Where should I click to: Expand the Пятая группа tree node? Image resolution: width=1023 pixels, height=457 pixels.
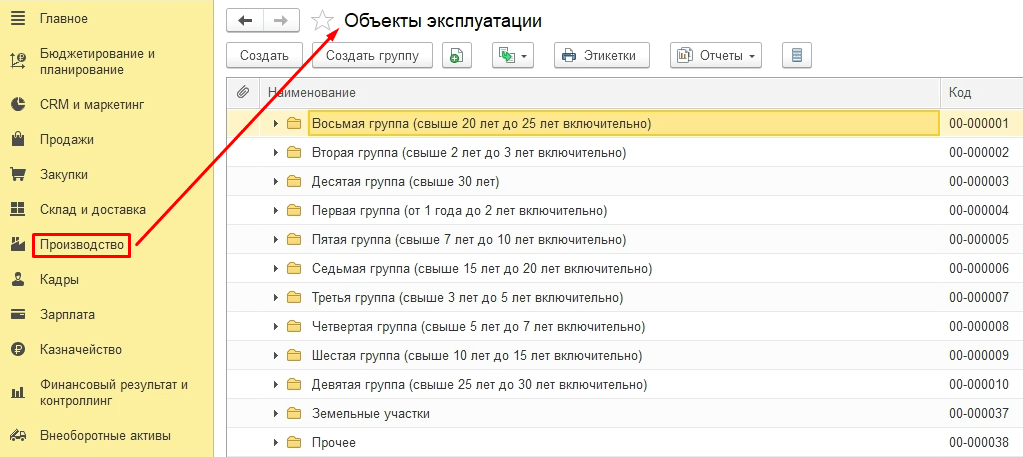coord(276,240)
